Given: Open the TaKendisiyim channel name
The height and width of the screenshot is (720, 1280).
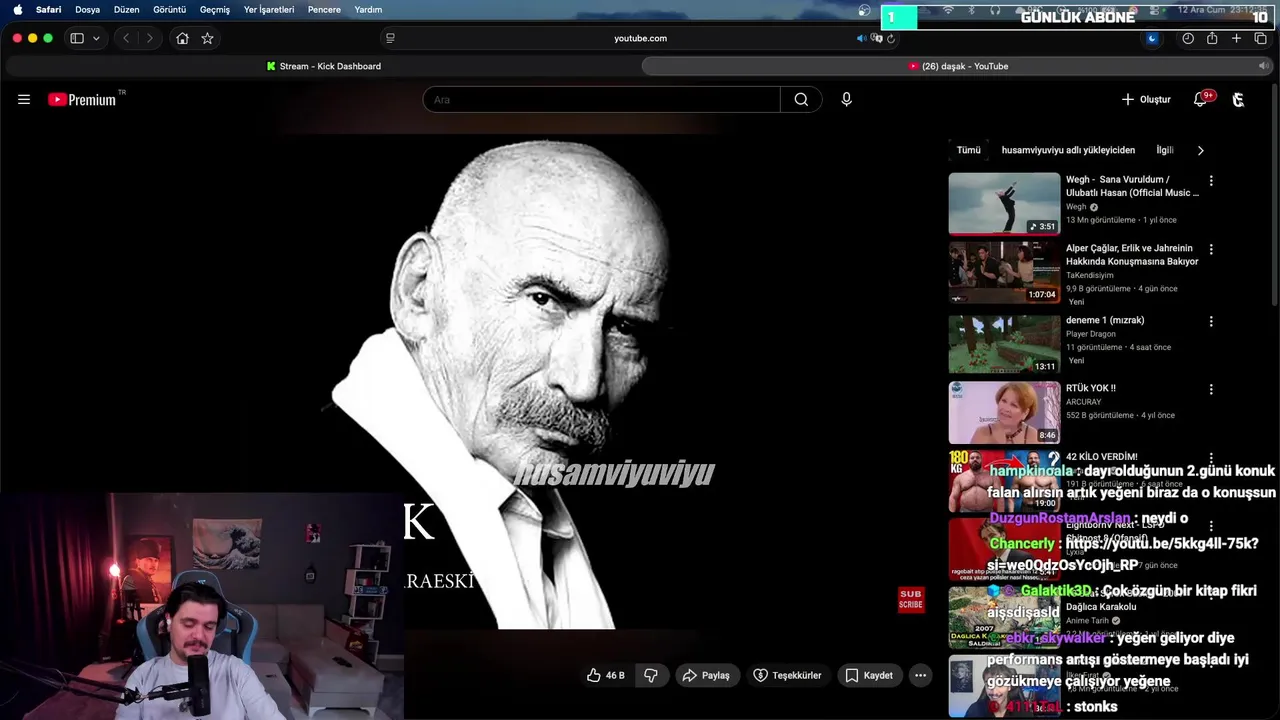Looking at the screenshot, I should (1089, 275).
